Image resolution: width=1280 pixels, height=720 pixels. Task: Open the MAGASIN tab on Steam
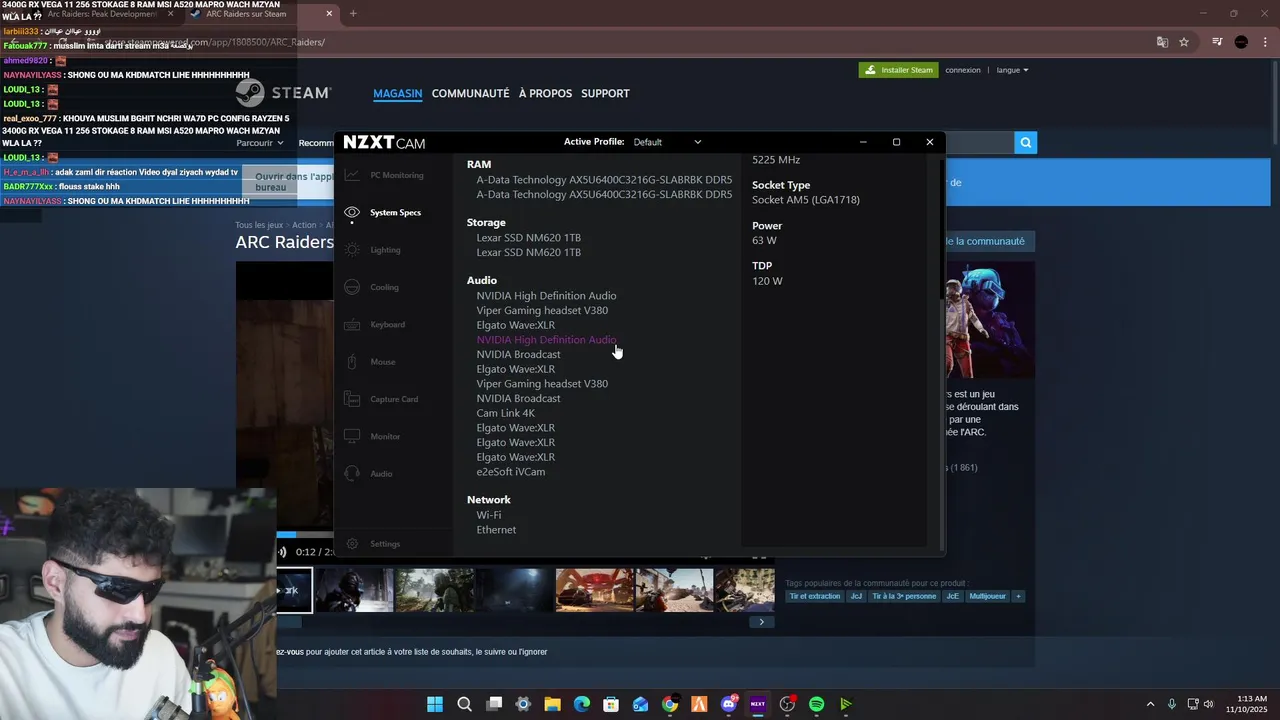coord(397,94)
